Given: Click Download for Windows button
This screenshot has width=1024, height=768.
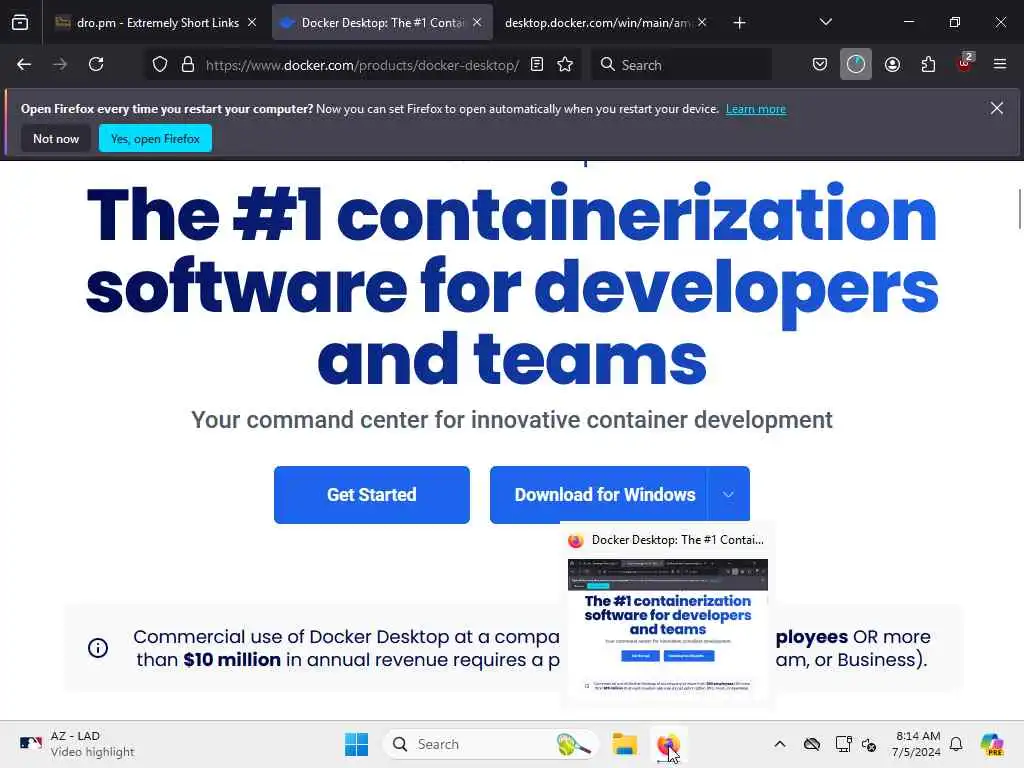Looking at the screenshot, I should pyautogui.click(x=598, y=495).
